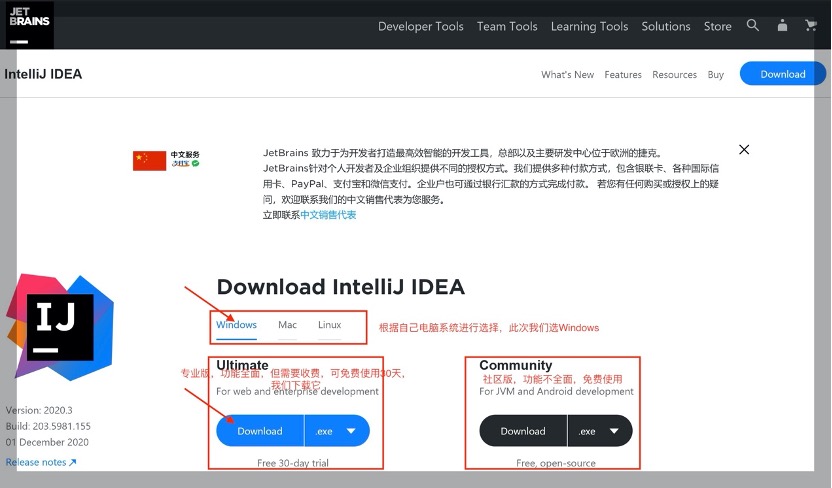The width and height of the screenshot is (832, 488).
Task: Download the Ultimate edition
Action: [x=259, y=431]
